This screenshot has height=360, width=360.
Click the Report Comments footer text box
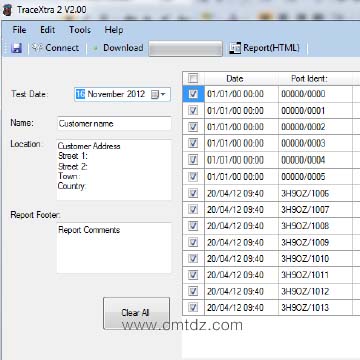point(114,248)
